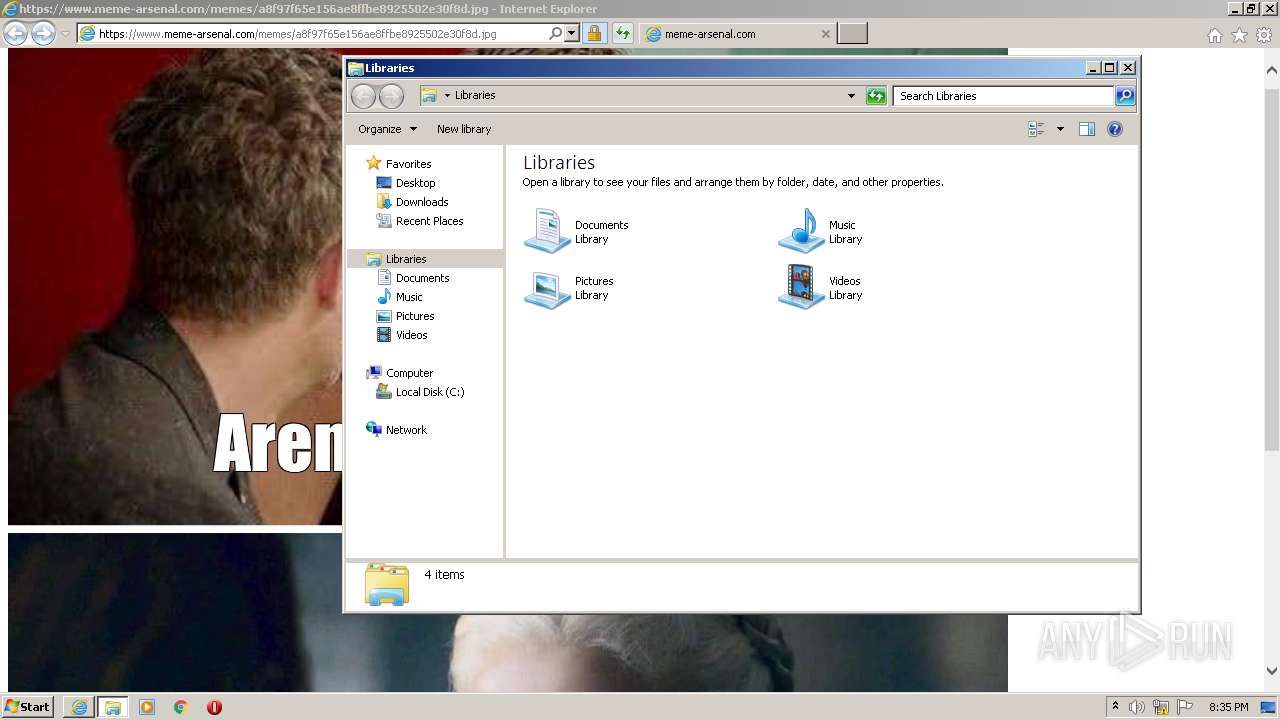The width and height of the screenshot is (1280, 720).
Task: Click the Libraries breadcrumb in address bar
Action: (475, 96)
